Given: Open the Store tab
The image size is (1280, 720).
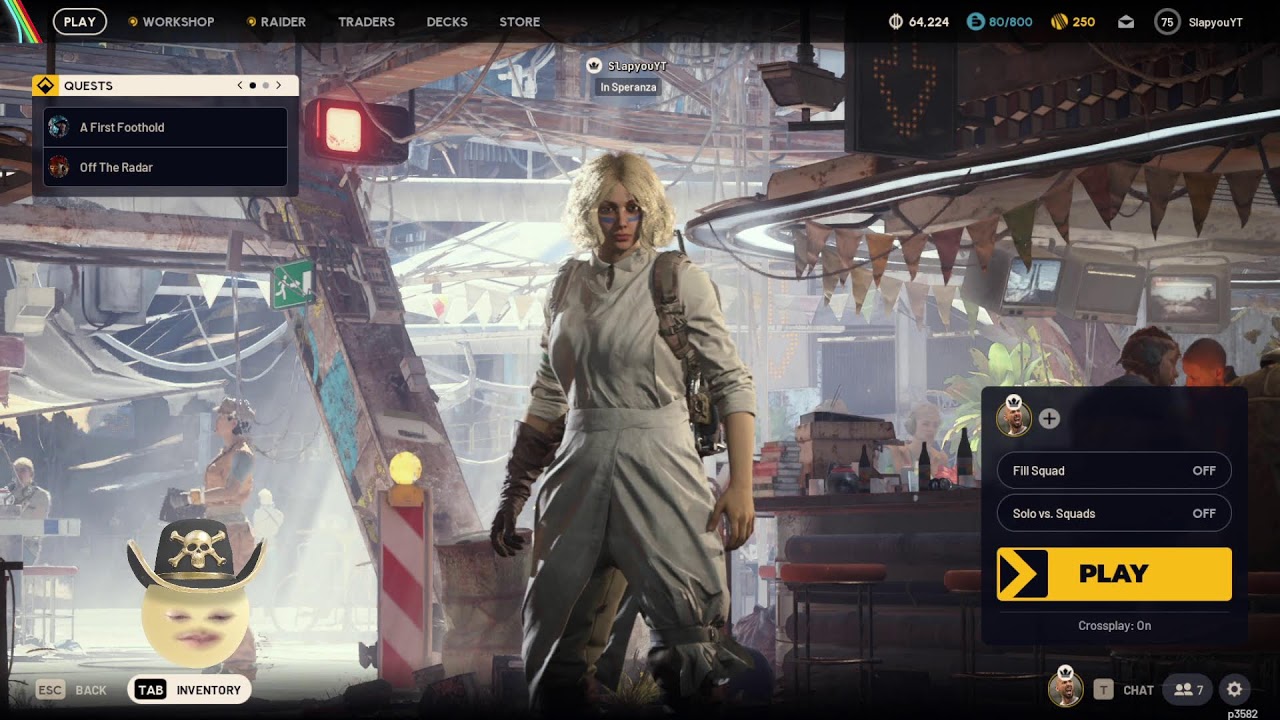Looking at the screenshot, I should [520, 22].
